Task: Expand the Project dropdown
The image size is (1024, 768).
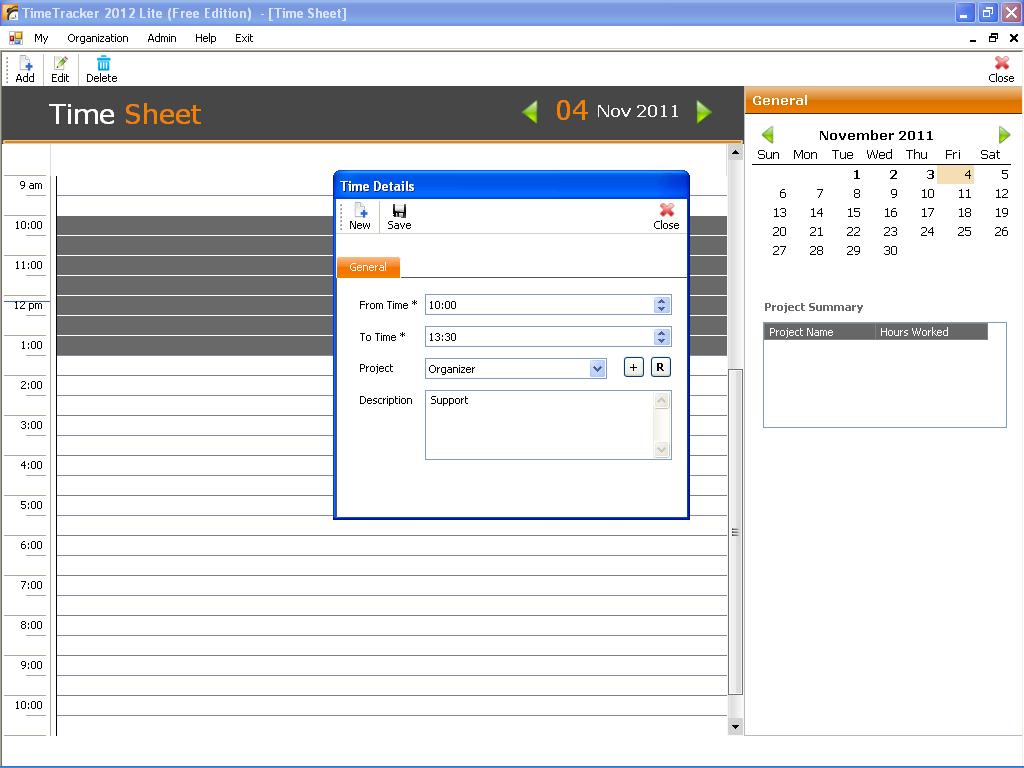Action: [x=597, y=369]
